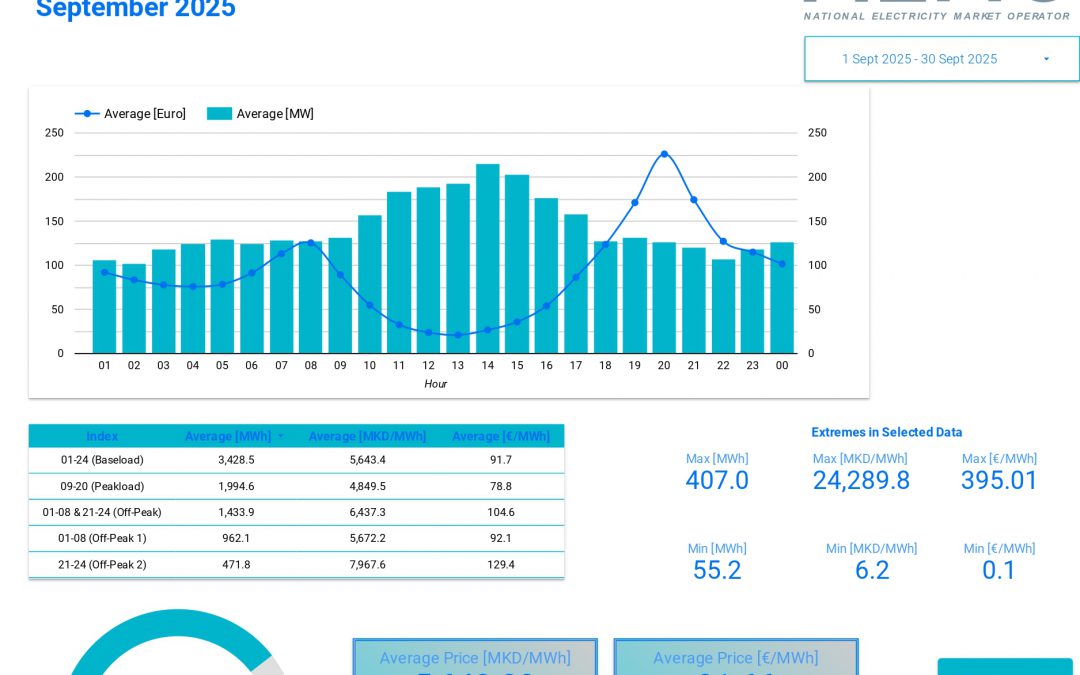This screenshot has width=1080, height=675.
Task: Click the Max [MWh] value '407.0'
Action: [x=717, y=480]
